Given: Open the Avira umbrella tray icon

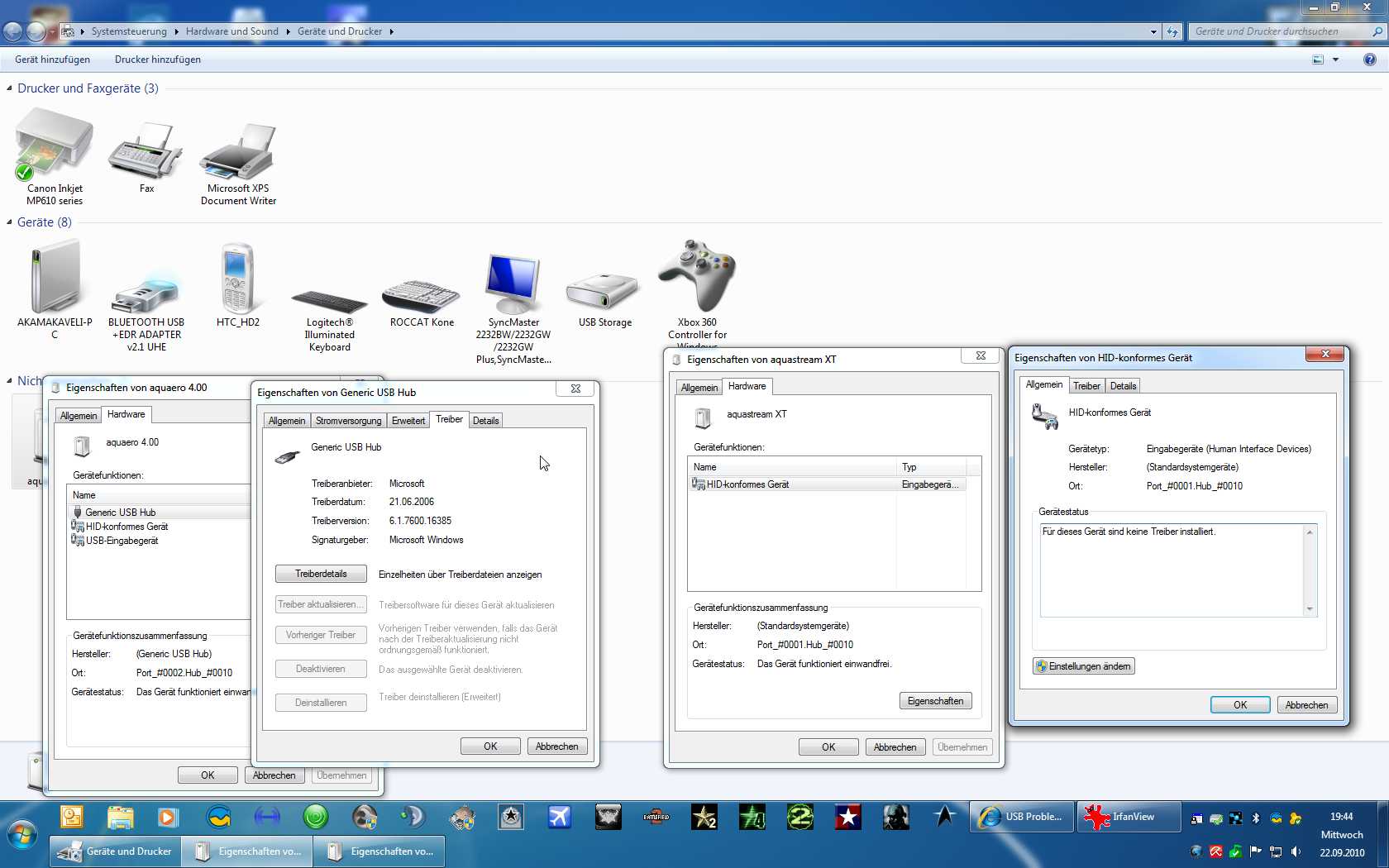Looking at the screenshot, I should click(1216, 851).
